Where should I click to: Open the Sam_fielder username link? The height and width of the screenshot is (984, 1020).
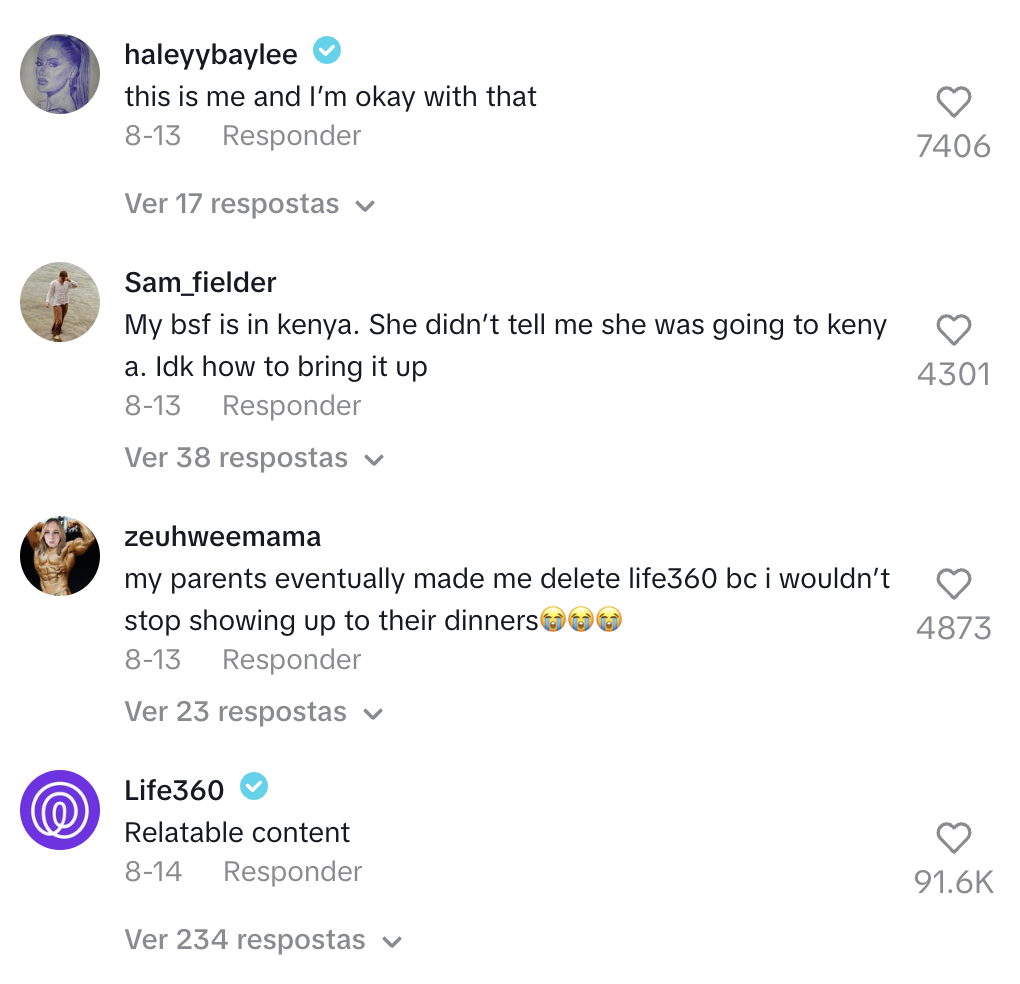[x=200, y=283]
